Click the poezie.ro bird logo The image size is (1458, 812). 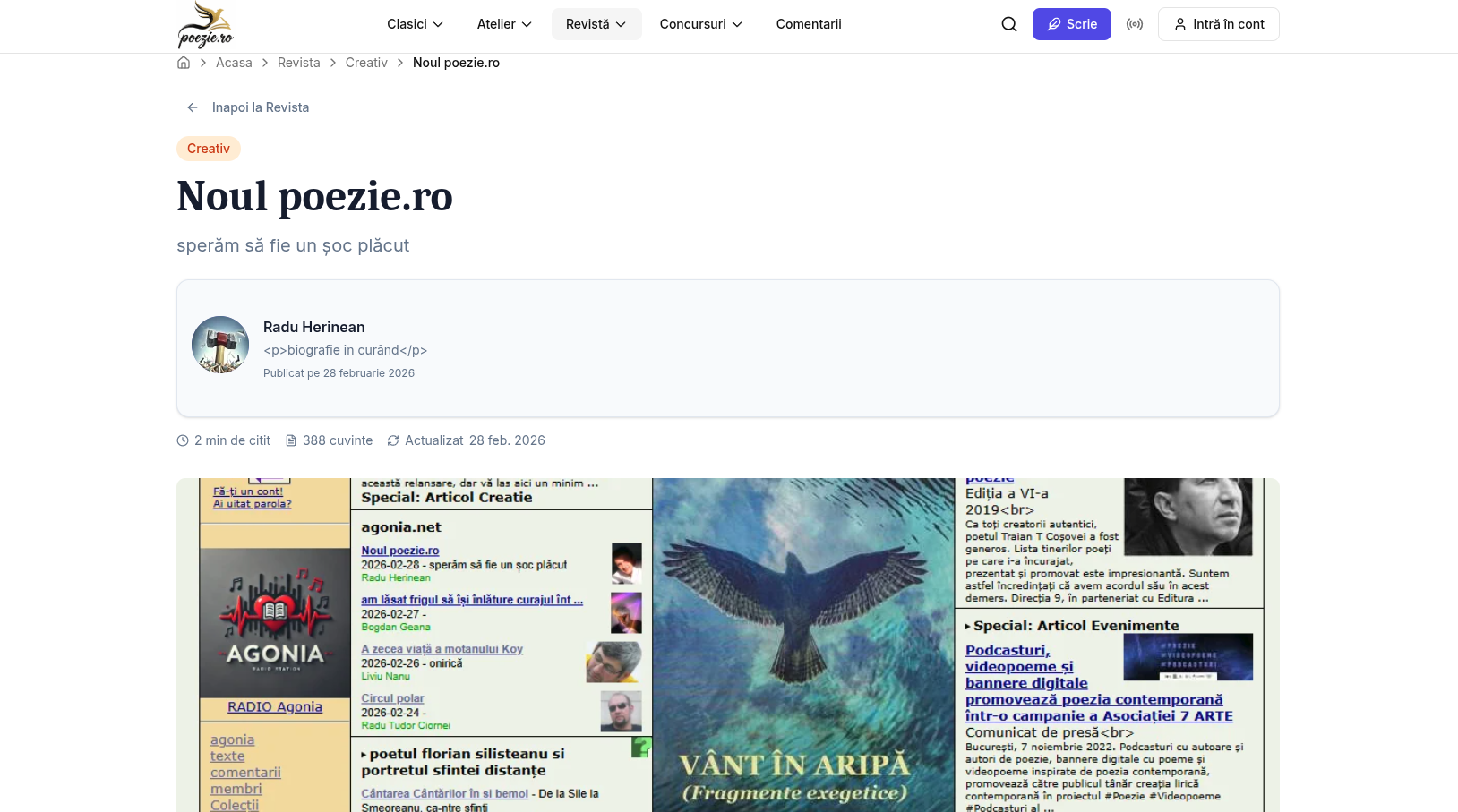[205, 25]
